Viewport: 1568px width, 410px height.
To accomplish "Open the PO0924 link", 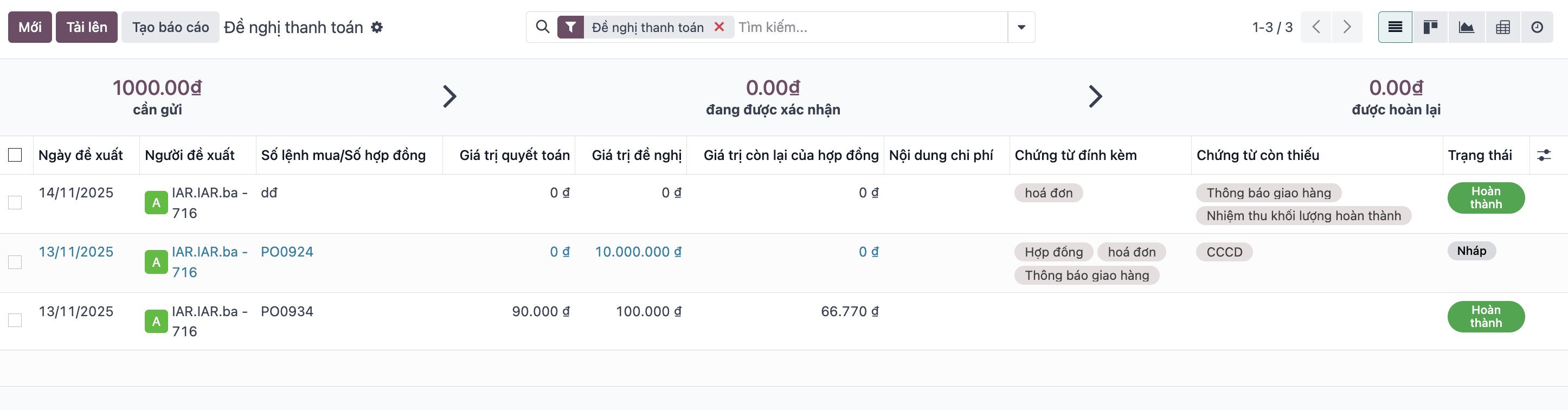I will click(287, 252).
